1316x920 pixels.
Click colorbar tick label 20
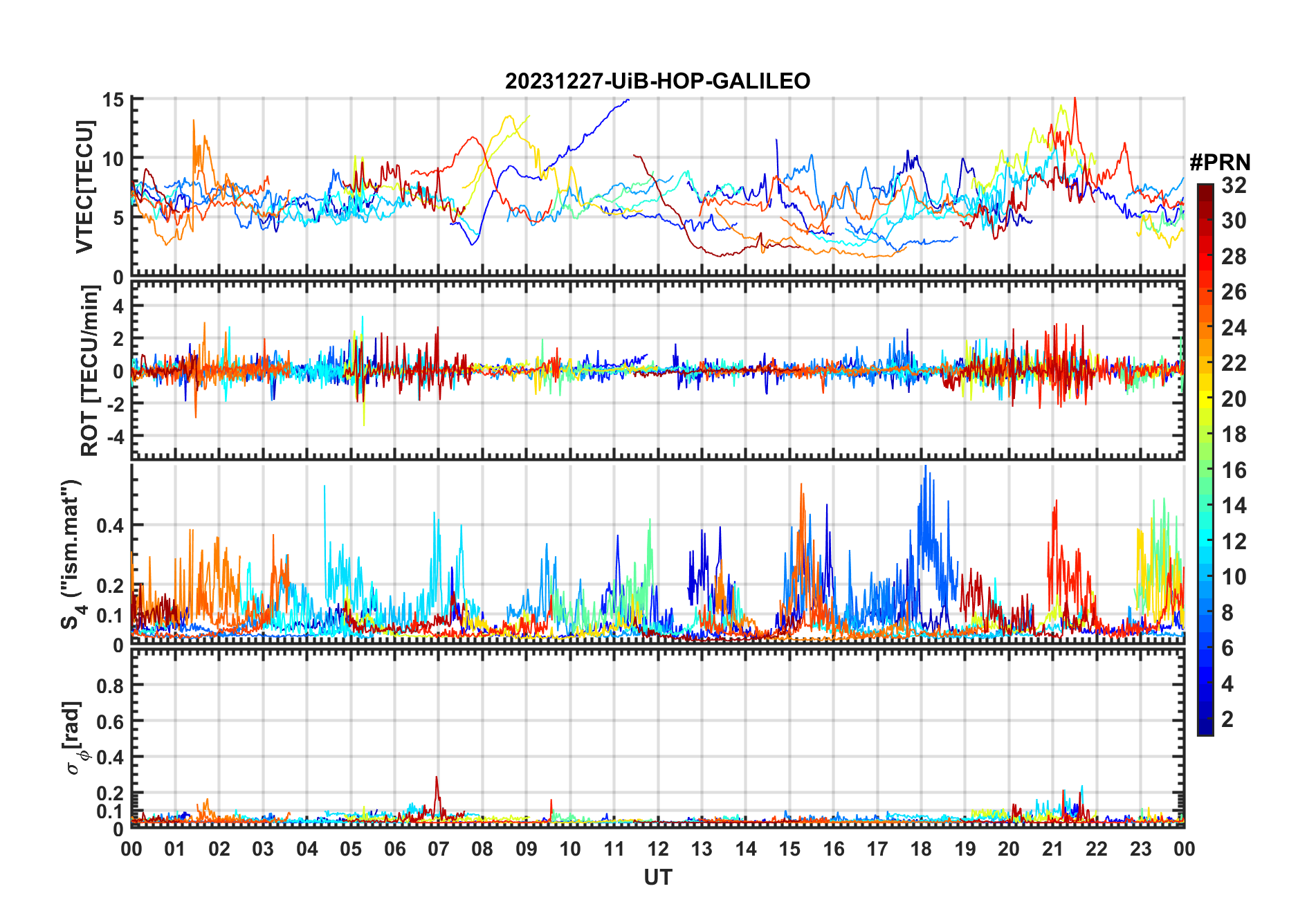pos(1234,399)
